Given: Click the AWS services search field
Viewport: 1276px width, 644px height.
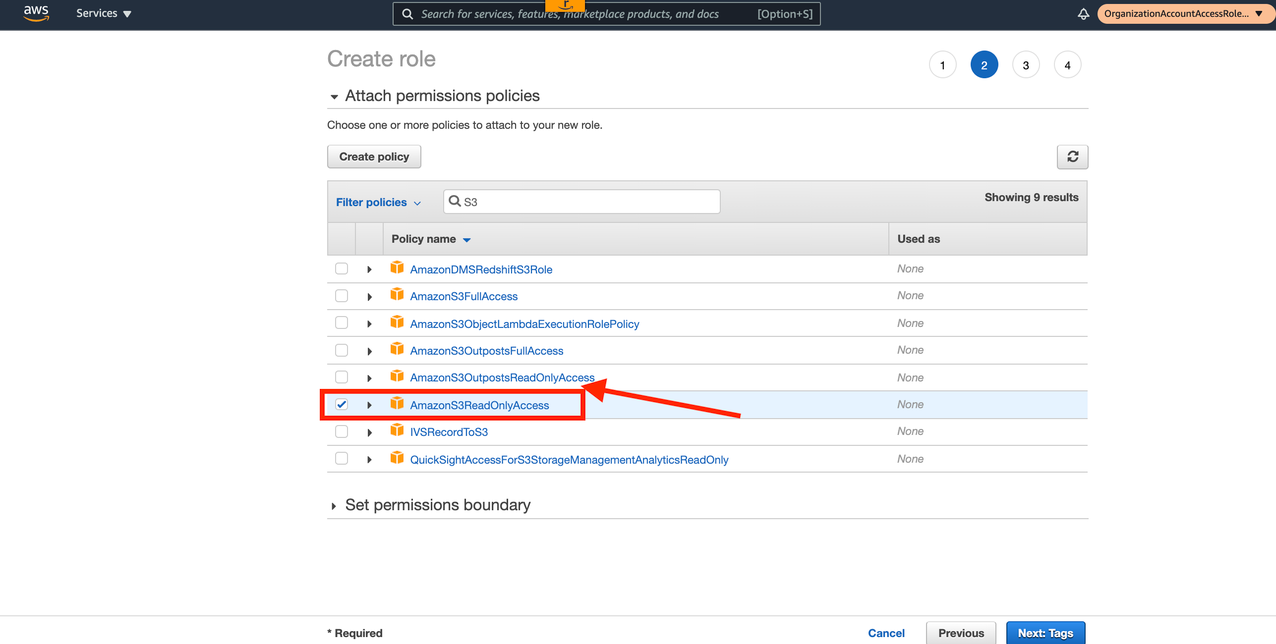Looking at the screenshot, I should coord(606,14).
